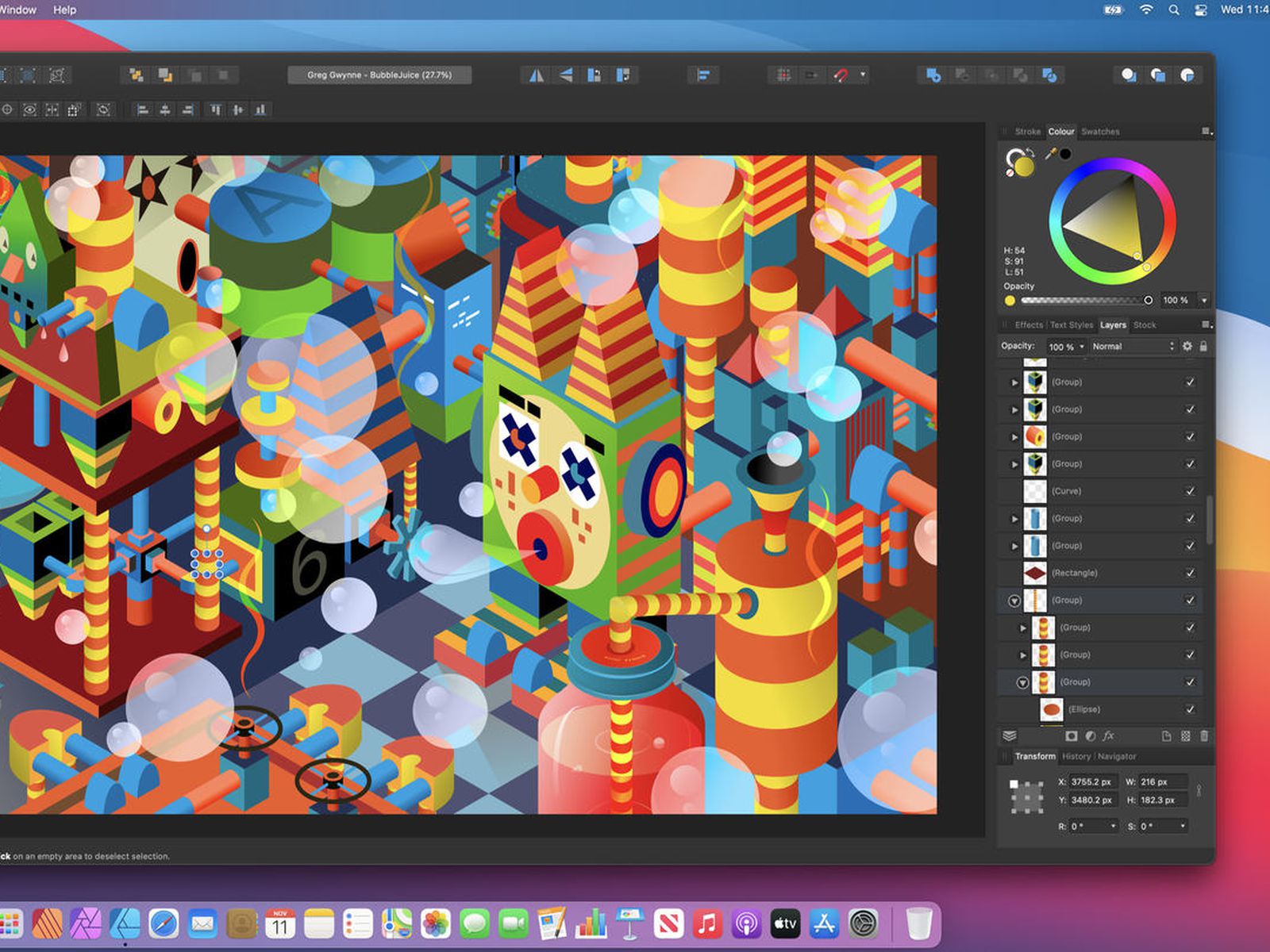Delete layer using the trash icon
Image resolution: width=1270 pixels, height=952 pixels.
point(1204,736)
